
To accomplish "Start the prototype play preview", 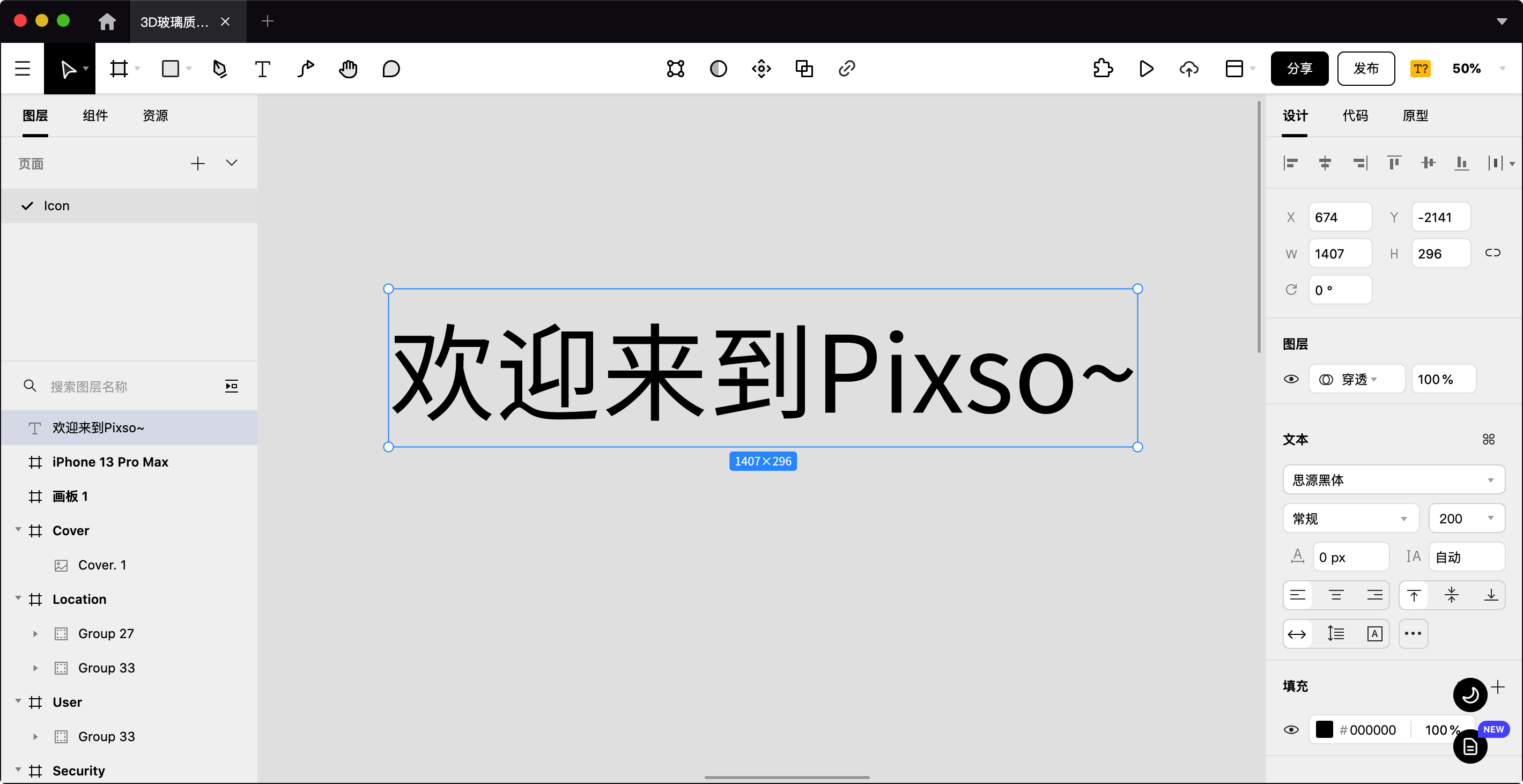I will pyautogui.click(x=1146, y=69).
